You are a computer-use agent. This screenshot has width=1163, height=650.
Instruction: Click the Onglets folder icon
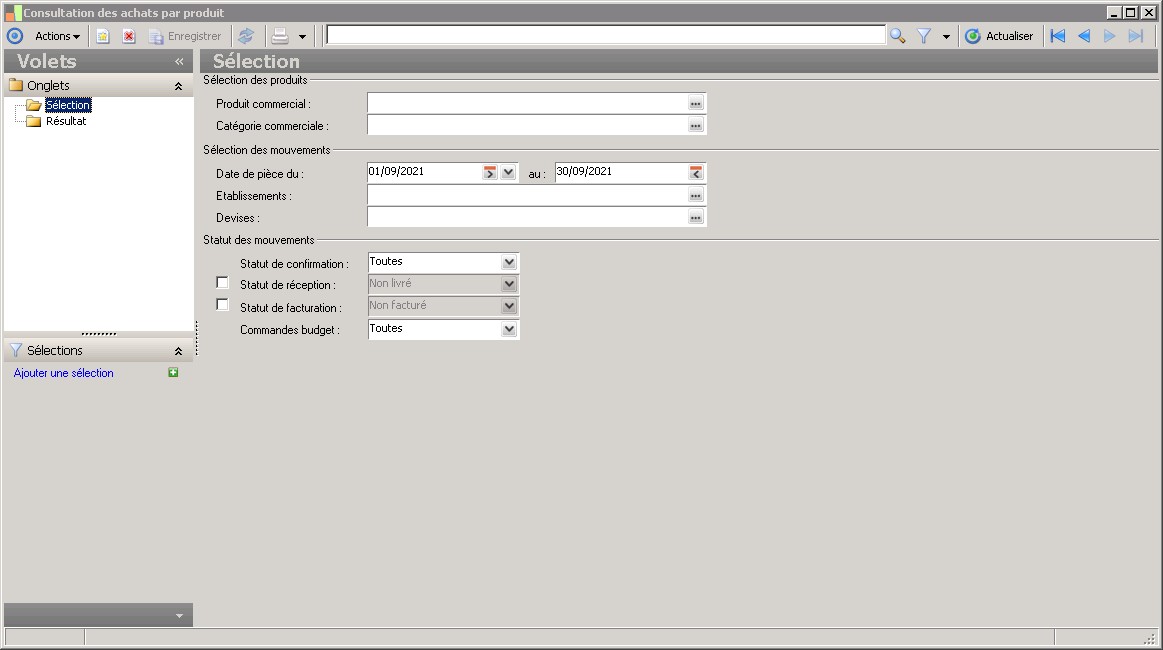pyautogui.click(x=16, y=85)
